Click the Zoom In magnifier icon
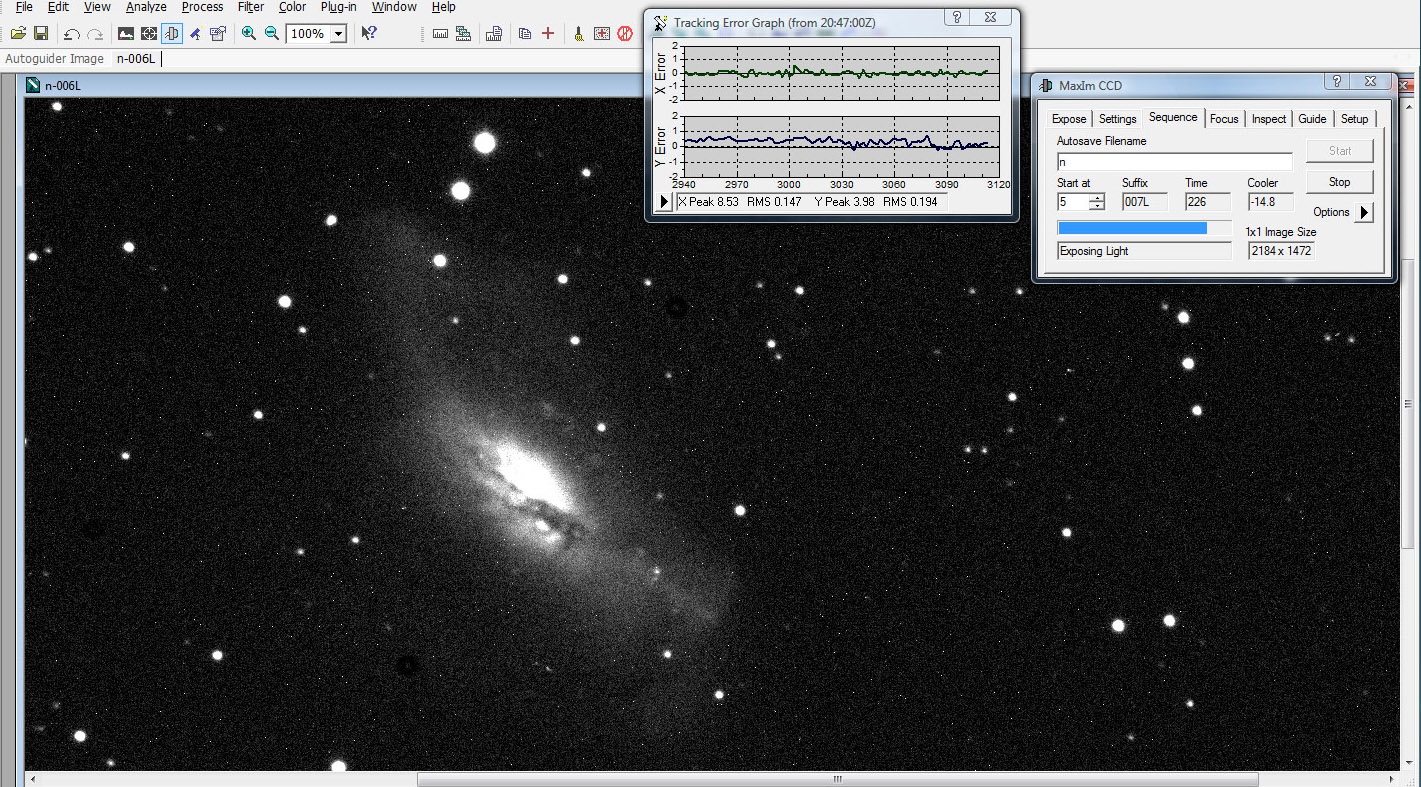Viewport: 1421px width, 787px height. click(249, 34)
